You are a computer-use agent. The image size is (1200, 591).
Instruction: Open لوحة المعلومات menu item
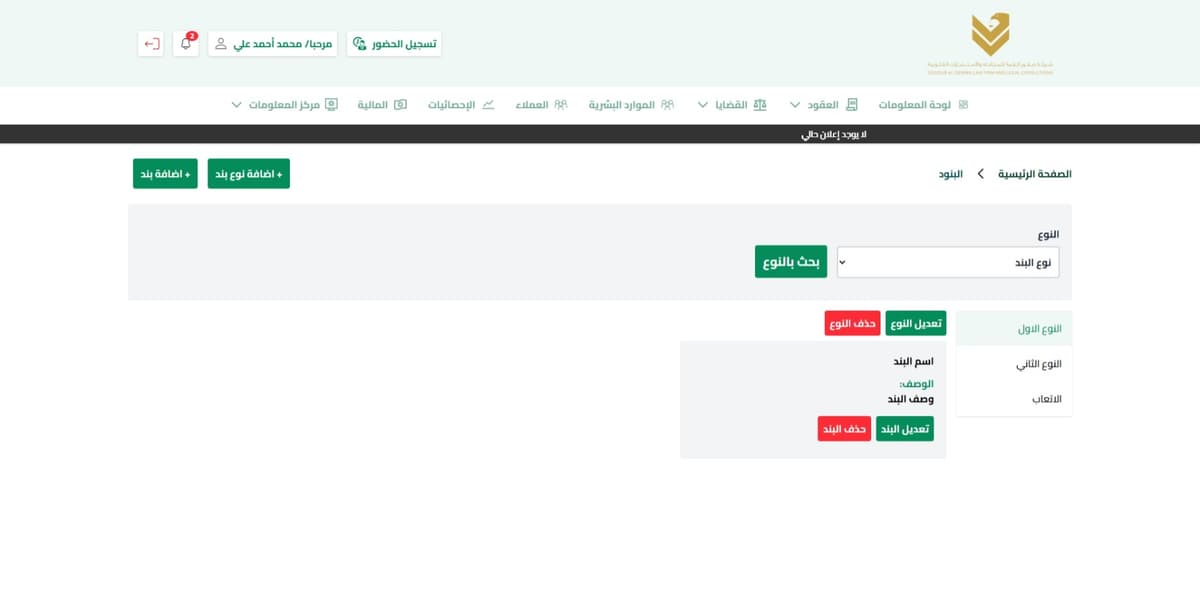[x=915, y=104]
